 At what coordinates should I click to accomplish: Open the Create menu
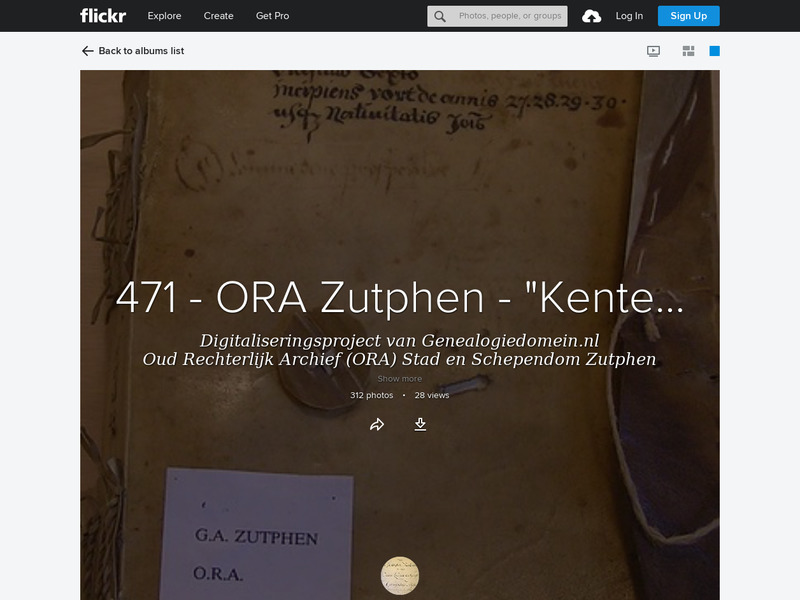tap(218, 16)
